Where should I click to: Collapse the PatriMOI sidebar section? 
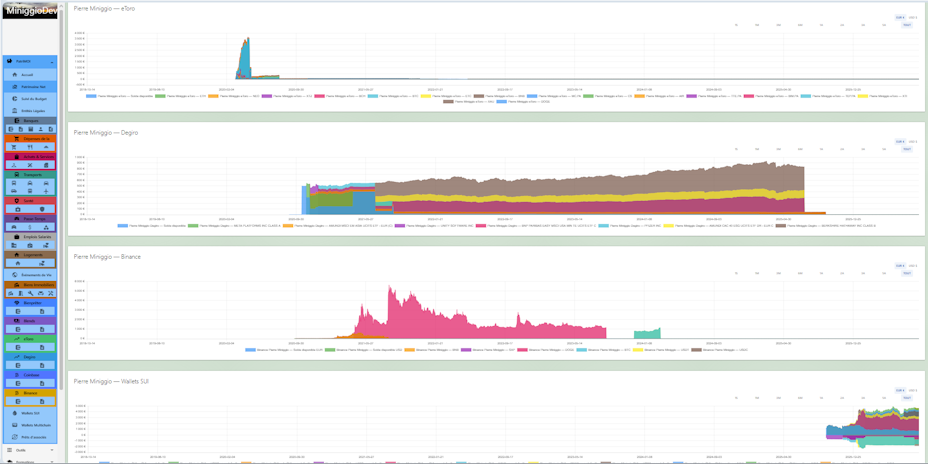[x=30, y=61]
